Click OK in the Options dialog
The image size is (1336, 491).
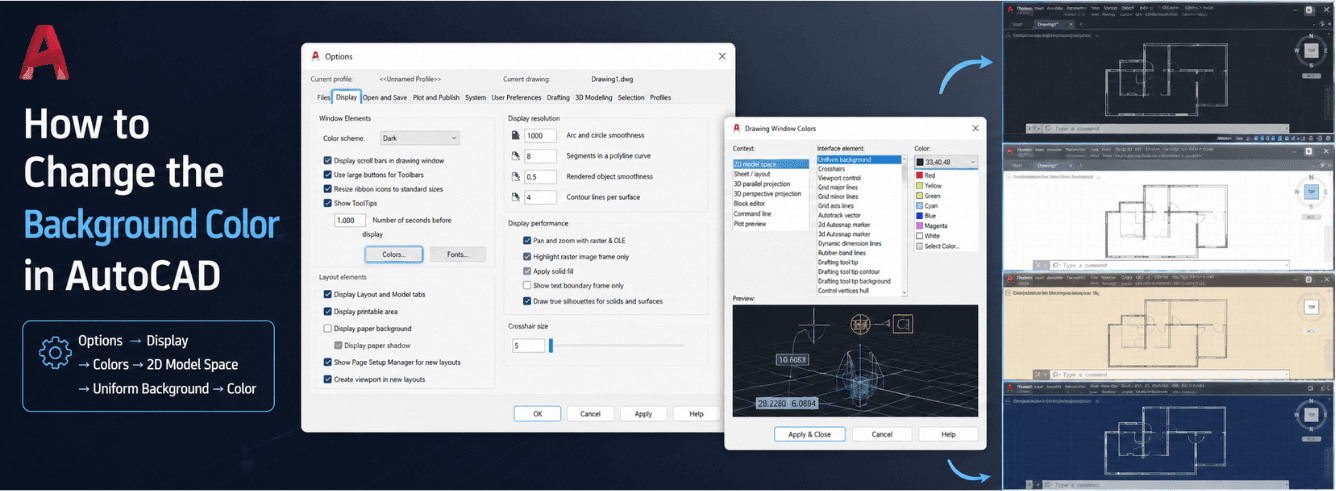coord(538,414)
